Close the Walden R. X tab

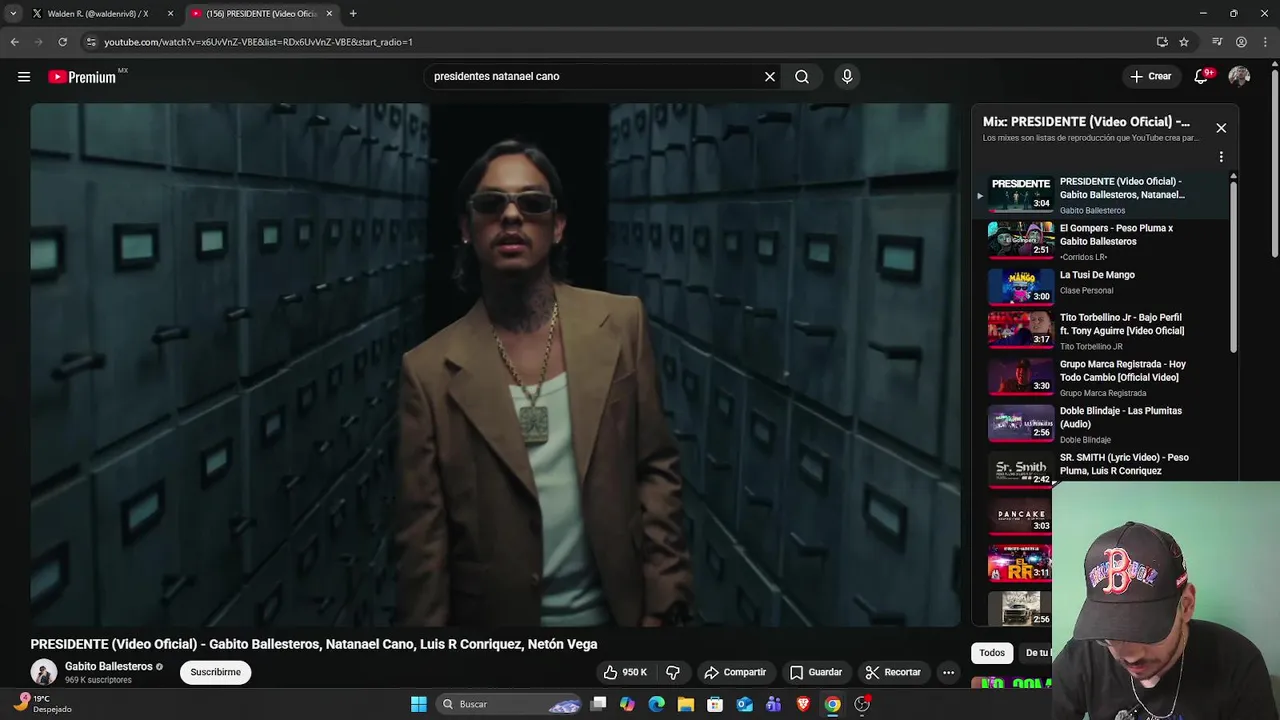[170, 14]
